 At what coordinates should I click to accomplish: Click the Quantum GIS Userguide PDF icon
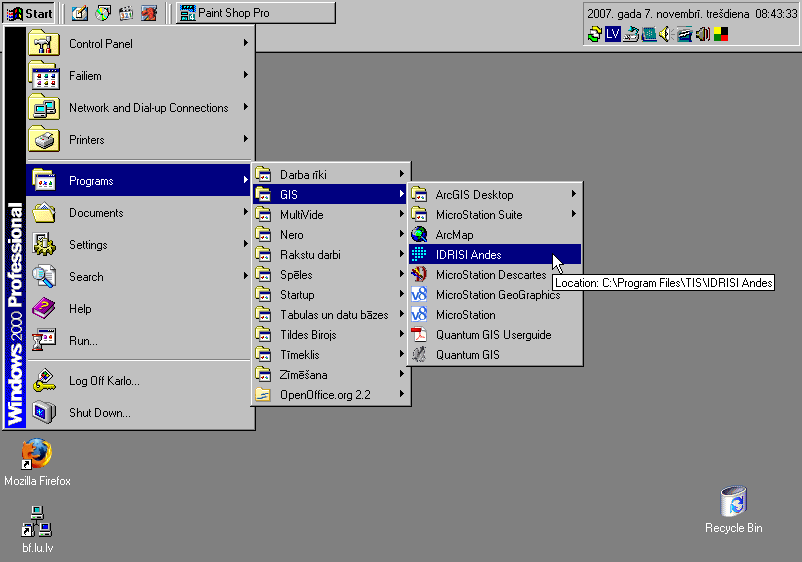[419, 334]
